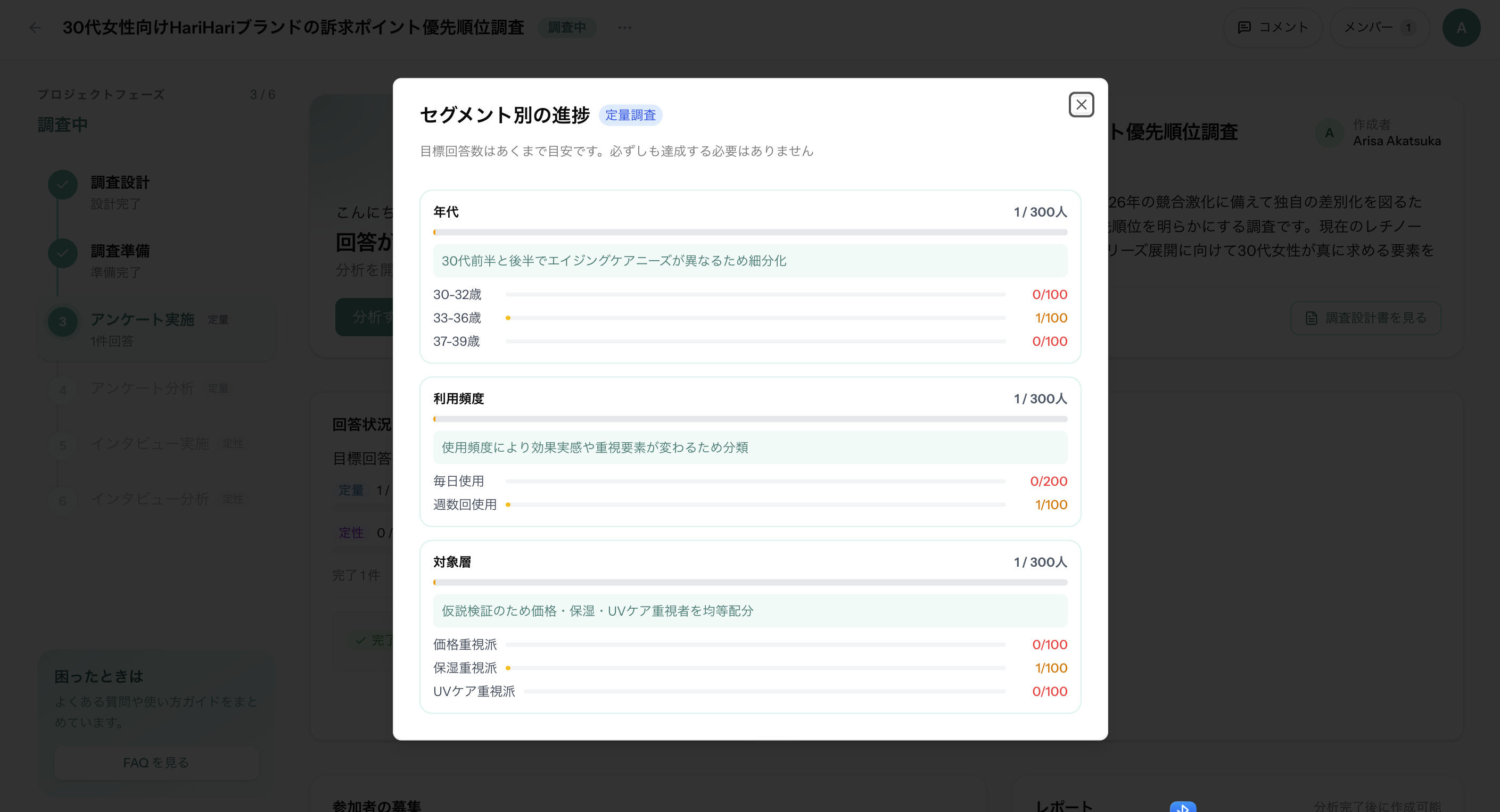Click the FAQ を見る button
This screenshot has height=812, width=1500.
(156, 763)
